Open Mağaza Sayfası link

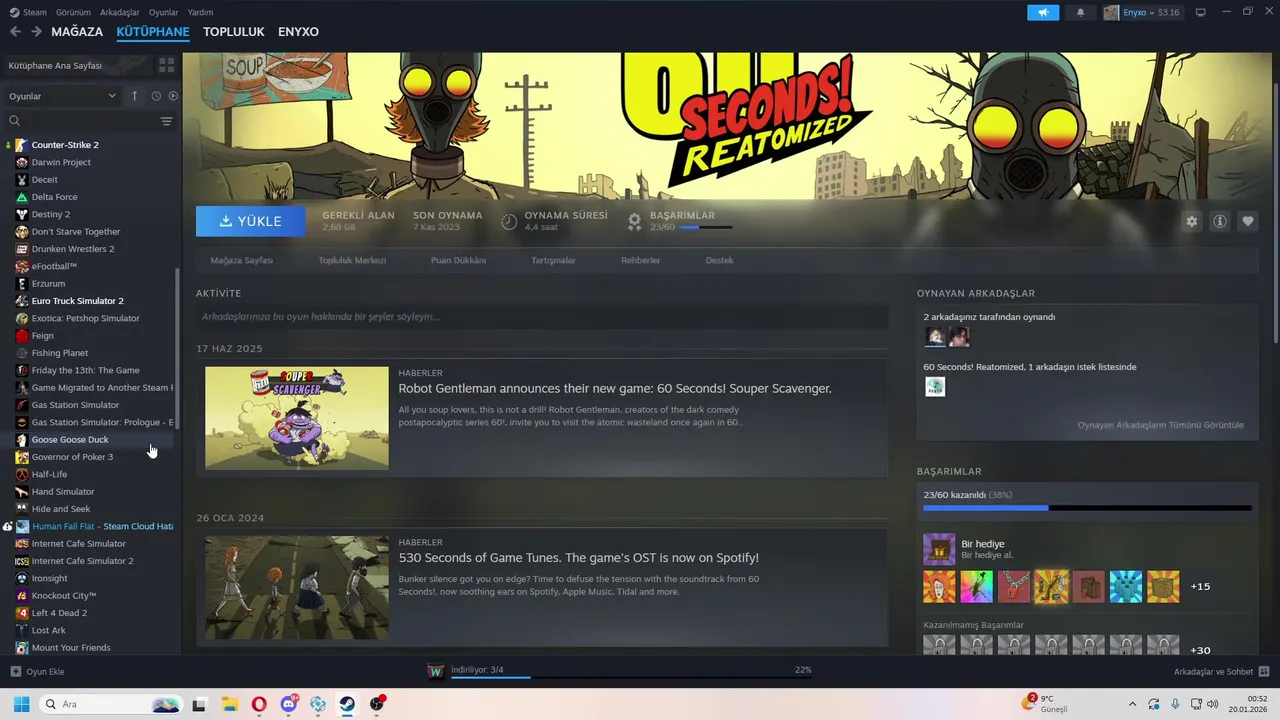pos(242,260)
